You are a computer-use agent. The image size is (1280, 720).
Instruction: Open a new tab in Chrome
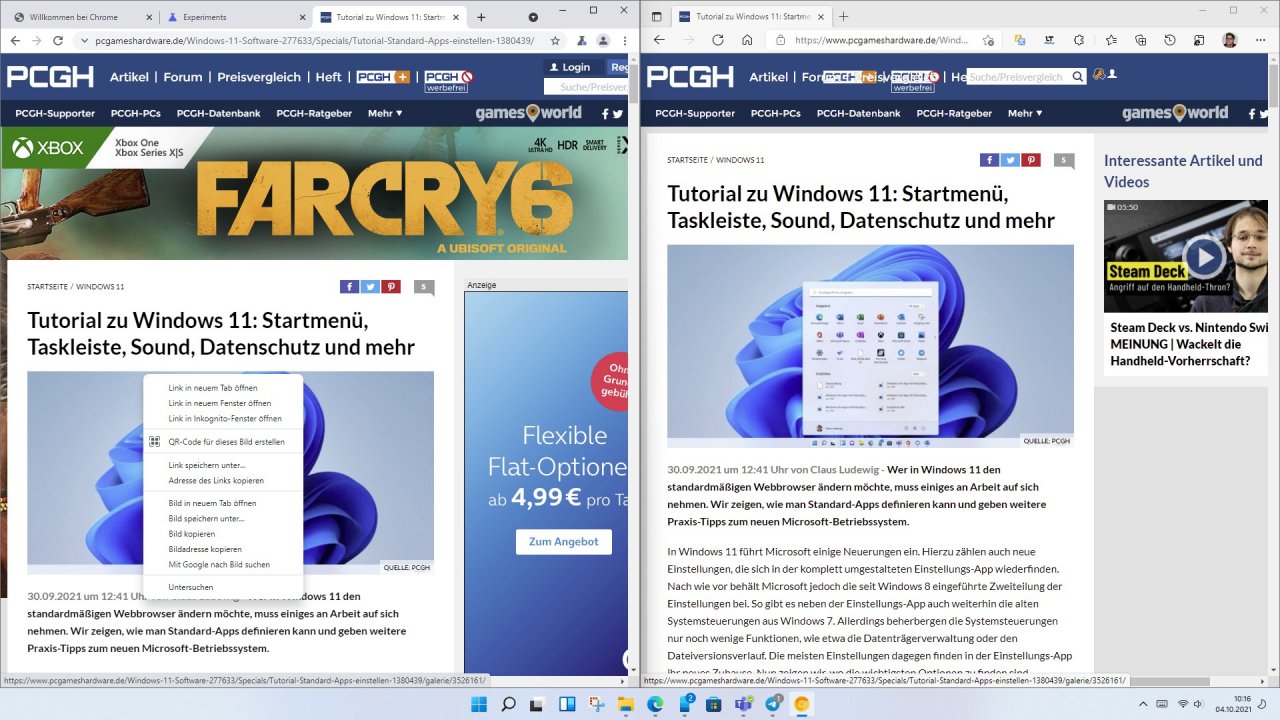pyautogui.click(x=481, y=17)
